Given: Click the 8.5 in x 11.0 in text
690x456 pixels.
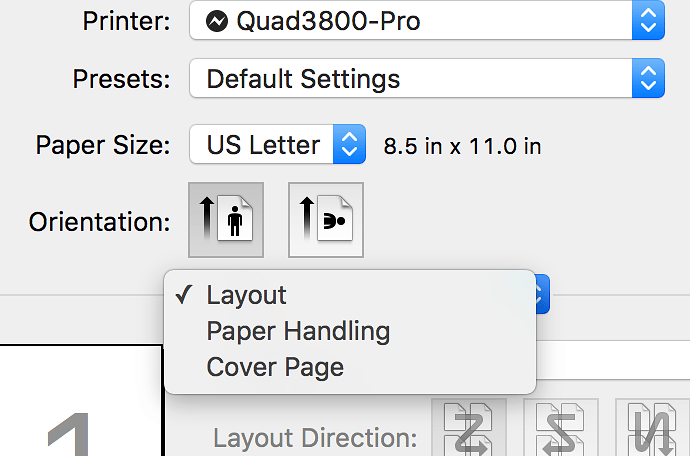Looking at the screenshot, I should pyautogui.click(x=462, y=146).
